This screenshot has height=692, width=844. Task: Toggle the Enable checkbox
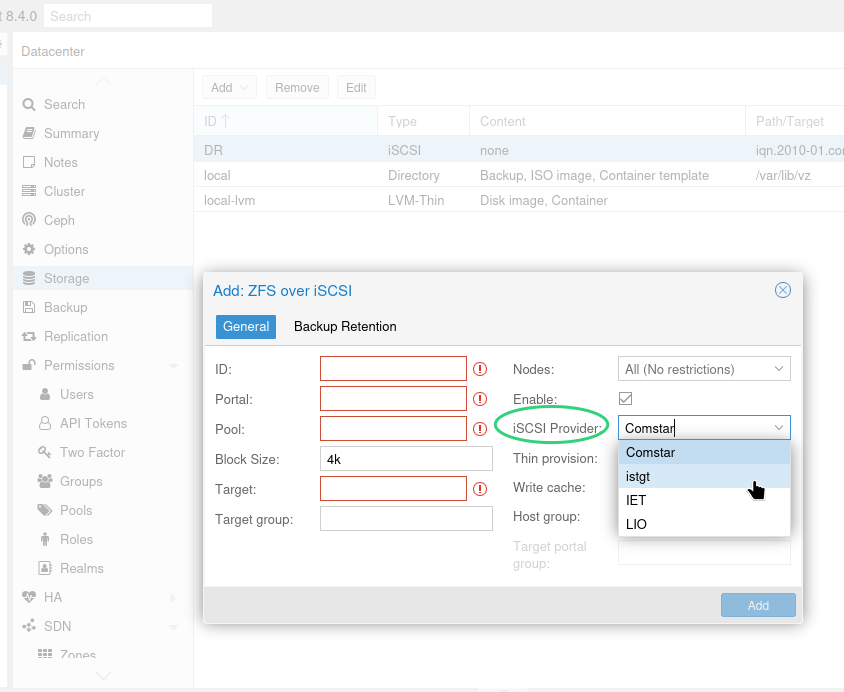tap(625, 399)
